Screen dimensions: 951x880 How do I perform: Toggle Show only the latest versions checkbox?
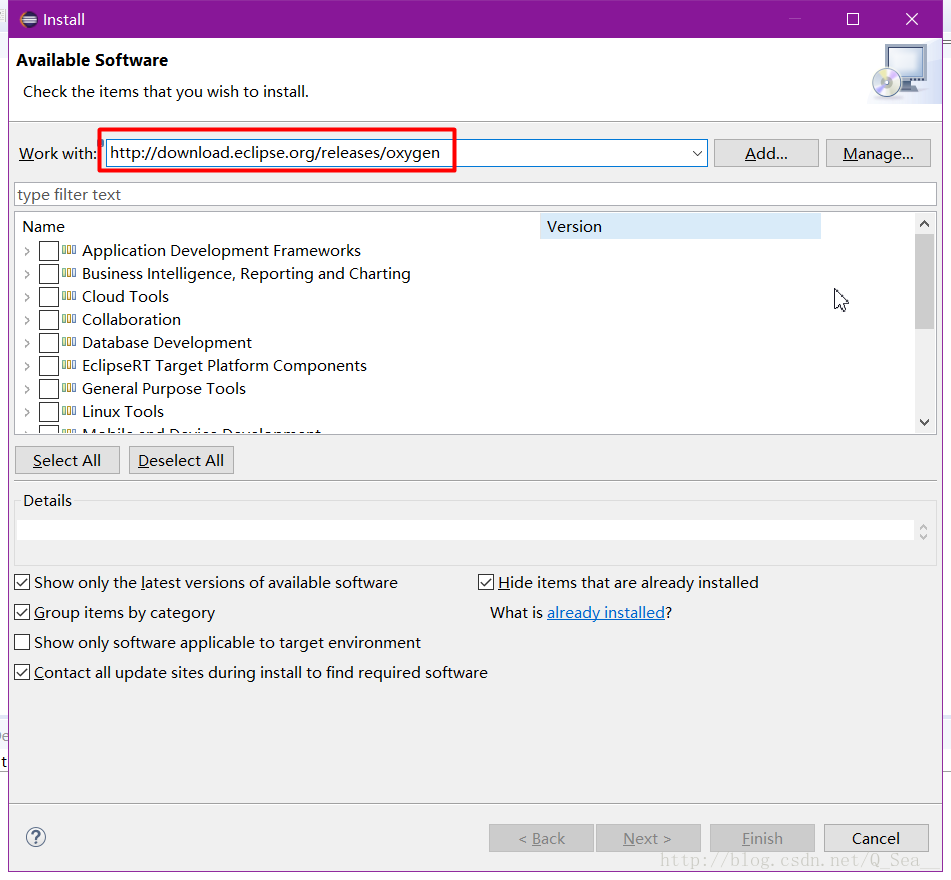(x=22, y=583)
